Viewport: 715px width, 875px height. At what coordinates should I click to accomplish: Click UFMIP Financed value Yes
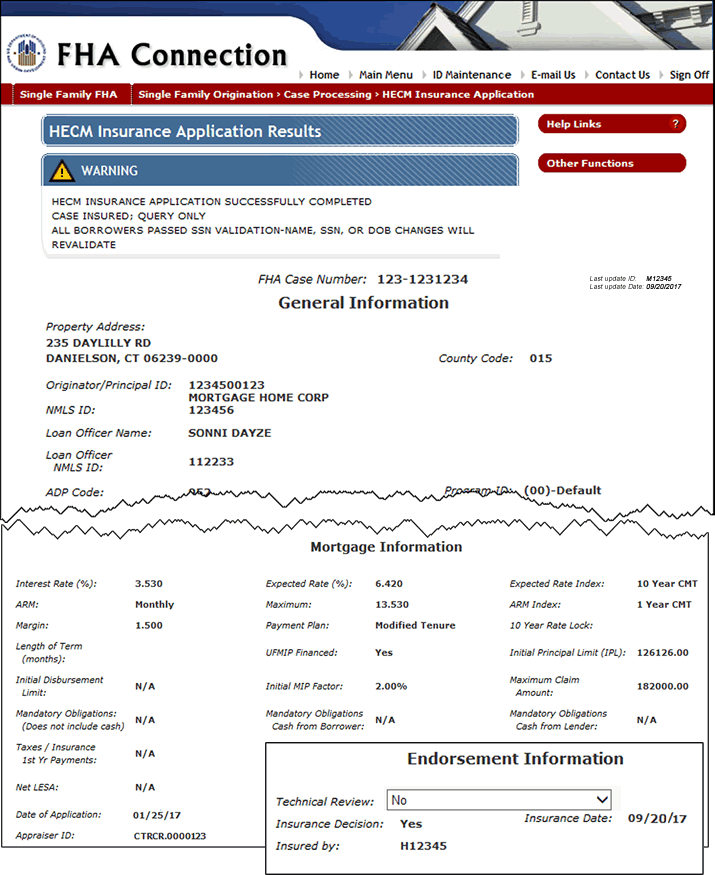(x=384, y=652)
